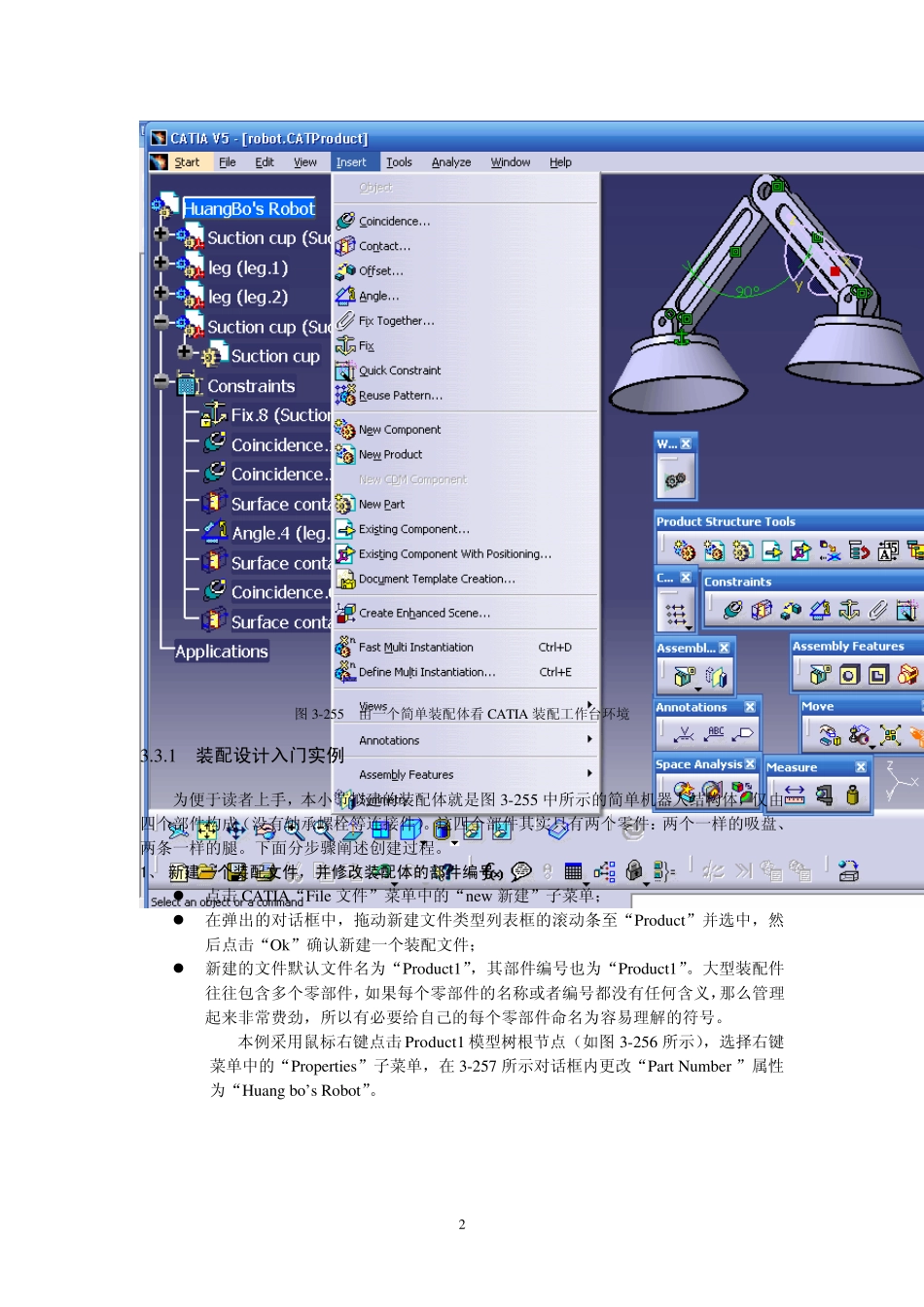
Task: Click Flag Note icon in Annotations toolbar
Action: click(x=744, y=733)
